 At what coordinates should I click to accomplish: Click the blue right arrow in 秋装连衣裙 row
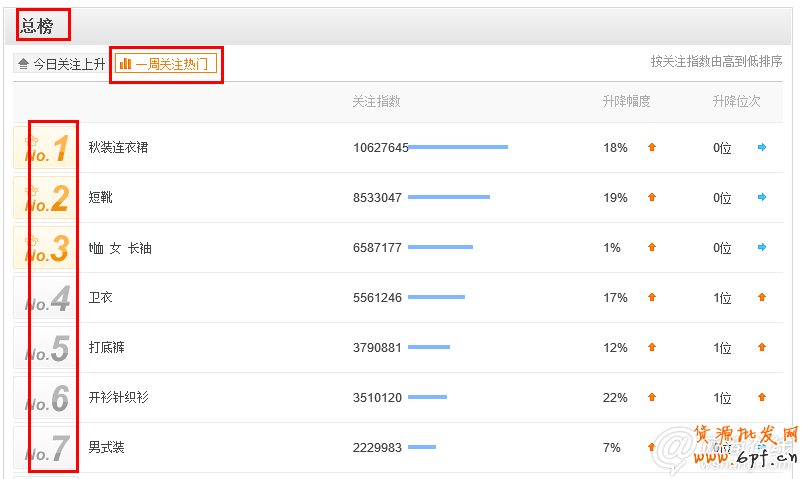point(762,148)
